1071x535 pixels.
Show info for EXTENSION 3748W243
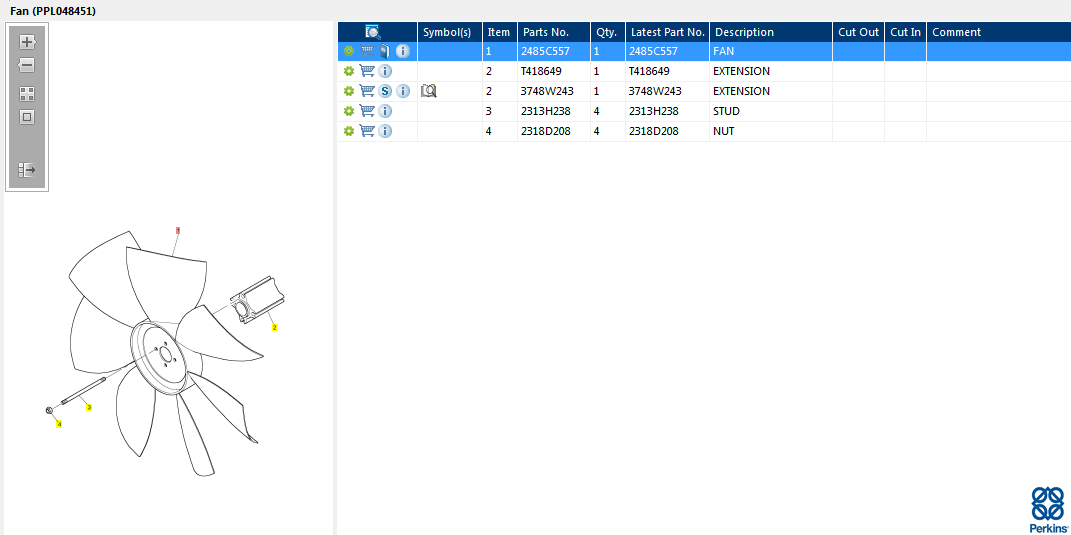pos(403,91)
